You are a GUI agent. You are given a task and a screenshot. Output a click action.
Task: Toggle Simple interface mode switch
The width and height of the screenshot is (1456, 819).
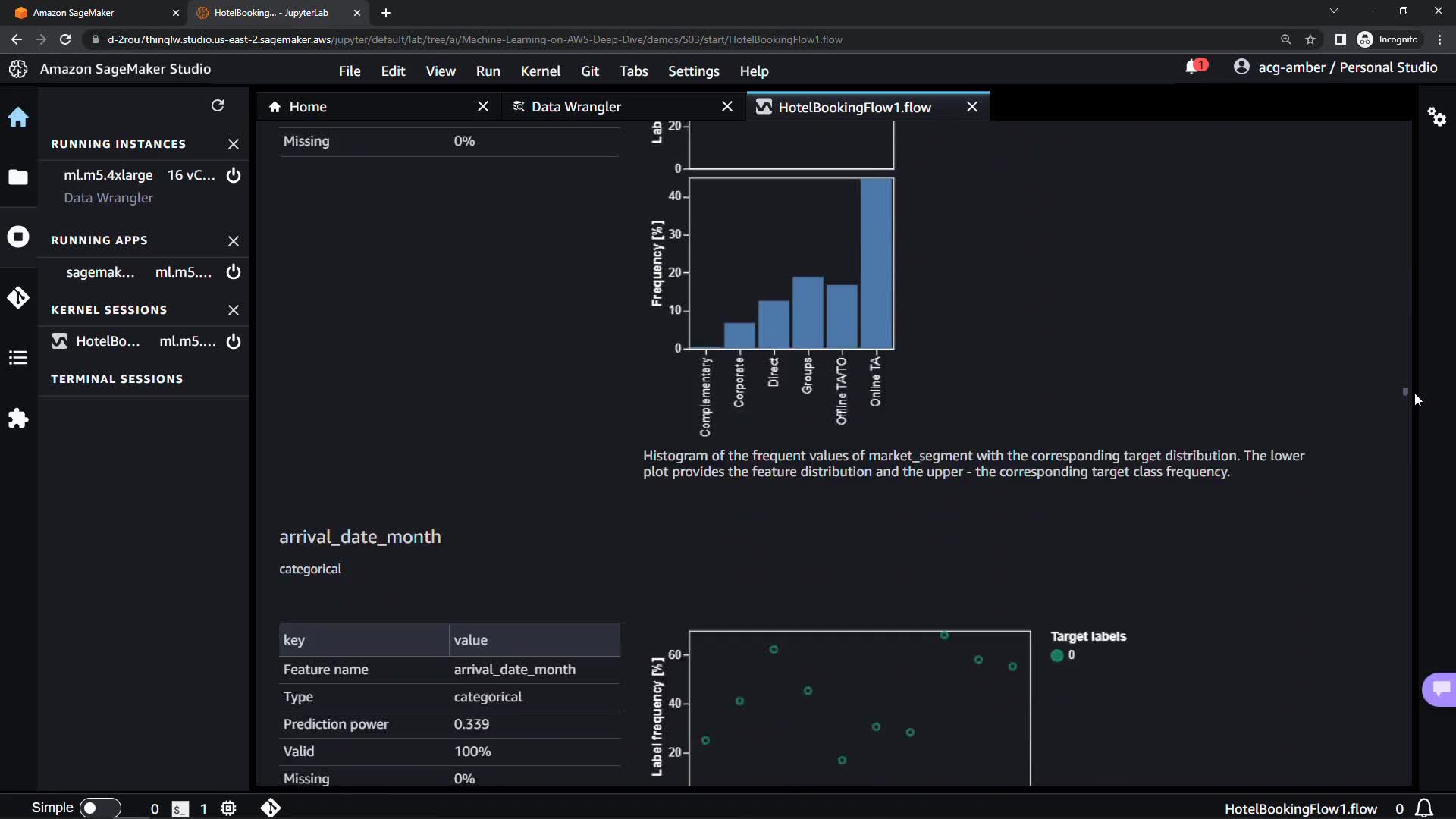point(100,808)
